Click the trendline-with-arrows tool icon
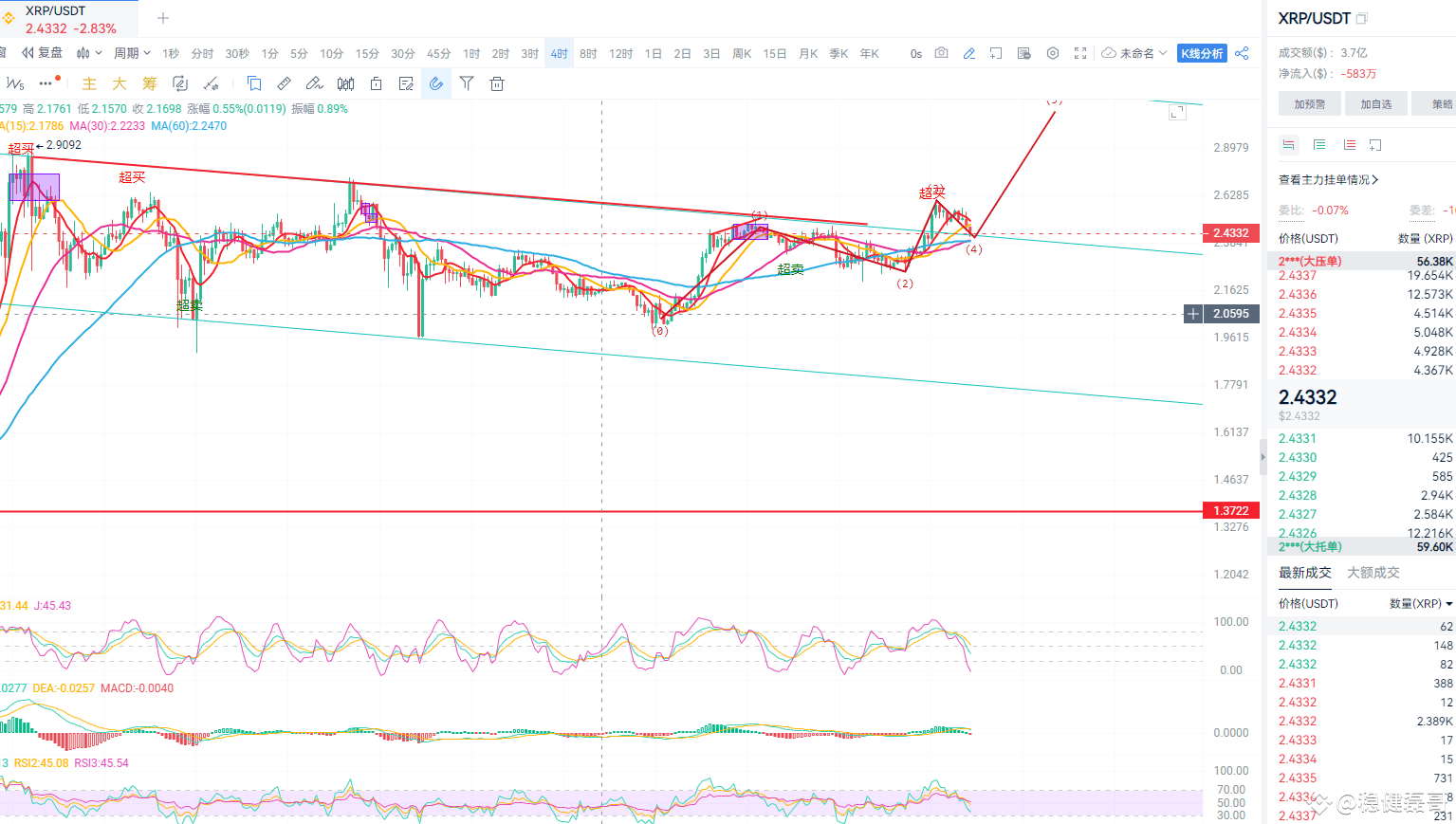Screen dimensions: 1456x824 211,83
